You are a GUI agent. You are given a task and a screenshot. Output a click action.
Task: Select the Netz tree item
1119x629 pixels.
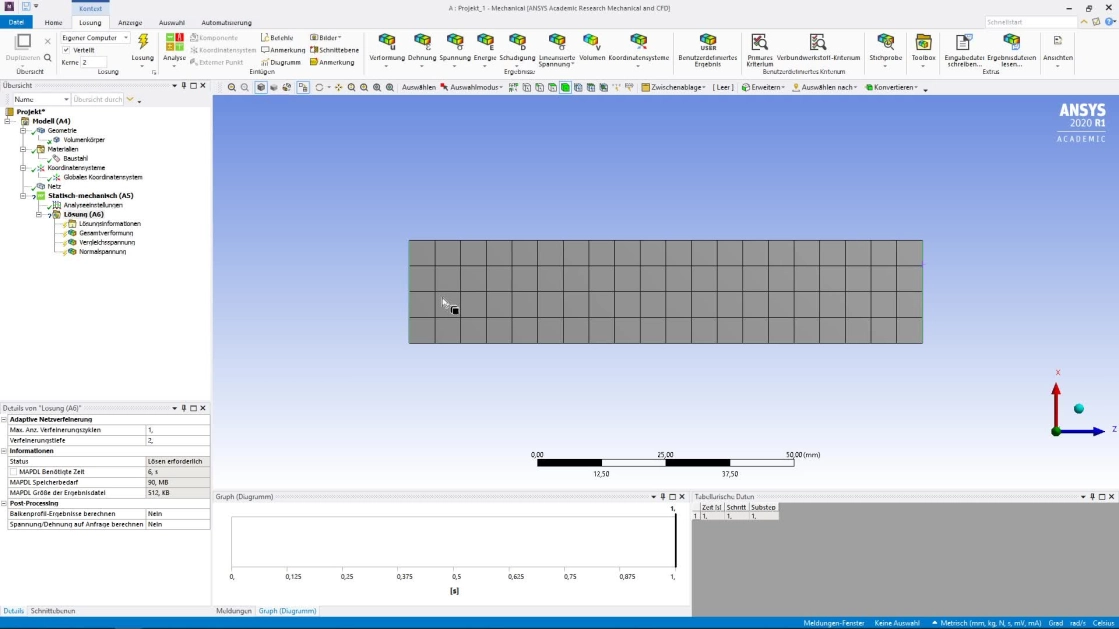coord(54,186)
